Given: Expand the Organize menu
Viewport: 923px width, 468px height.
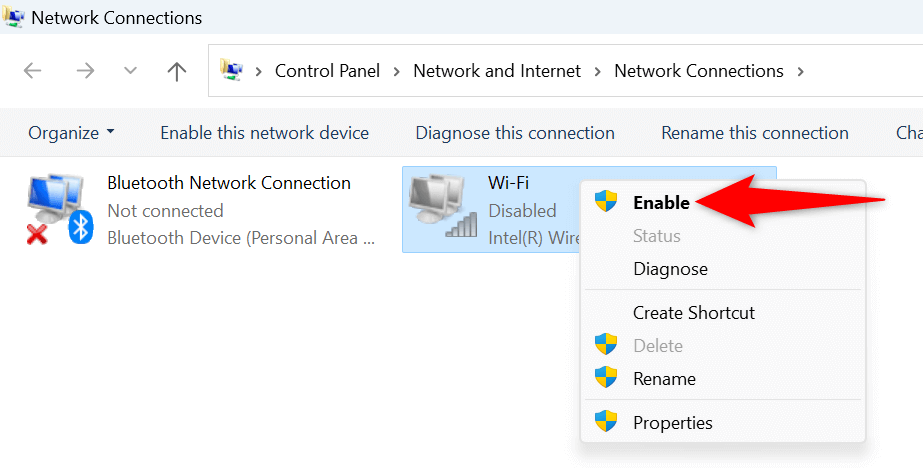Looking at the screenshot, I should coord(71,133).
